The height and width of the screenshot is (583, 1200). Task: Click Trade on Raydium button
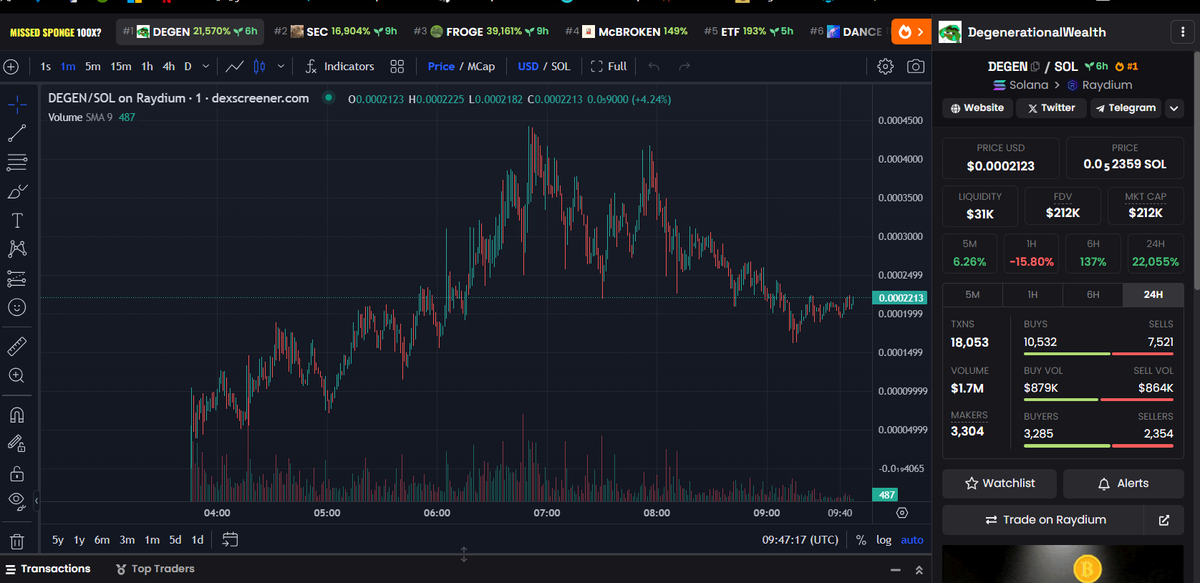point(1042,520)
